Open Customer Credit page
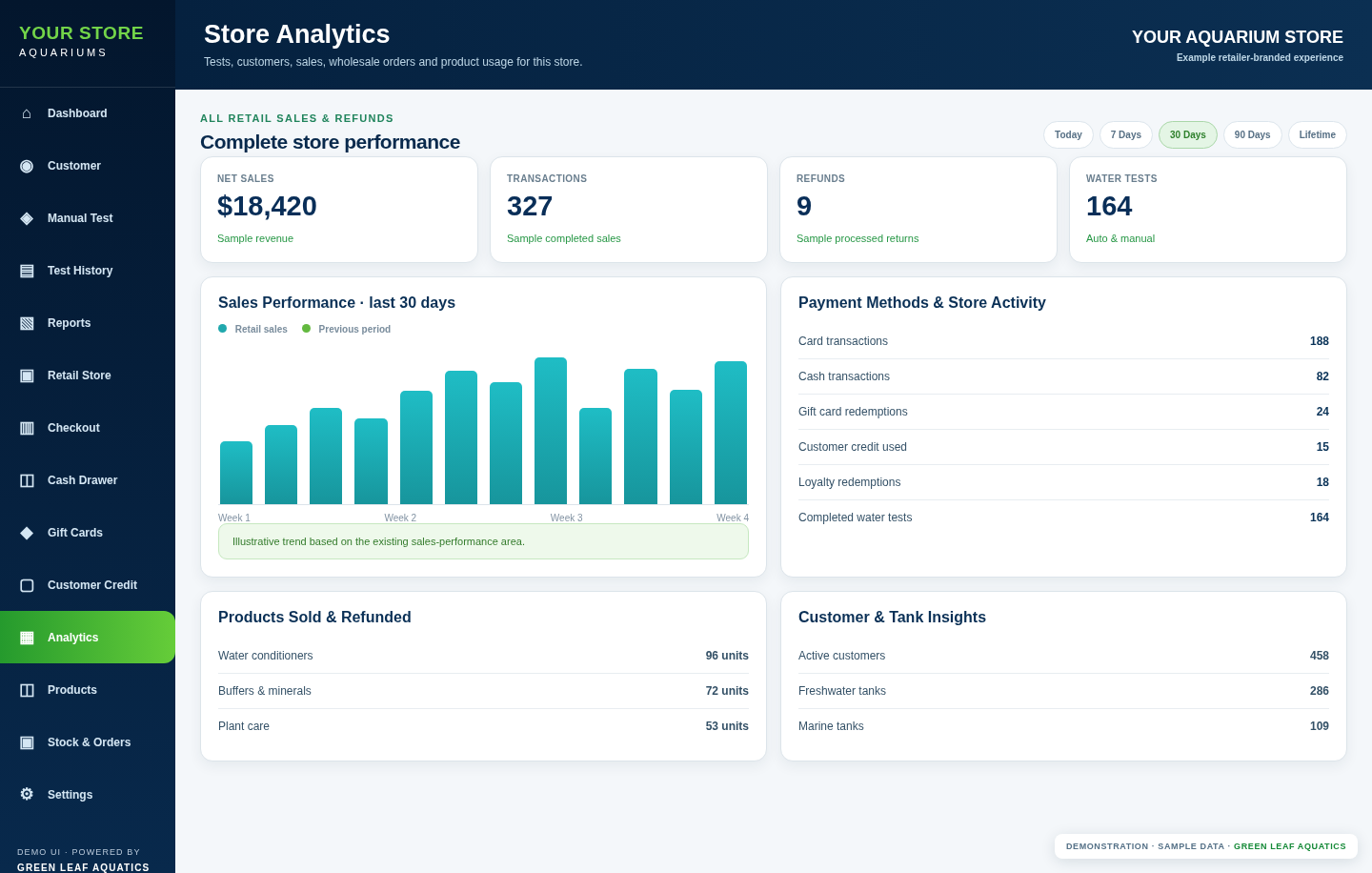1372x873 pixels. click(88, 585)
